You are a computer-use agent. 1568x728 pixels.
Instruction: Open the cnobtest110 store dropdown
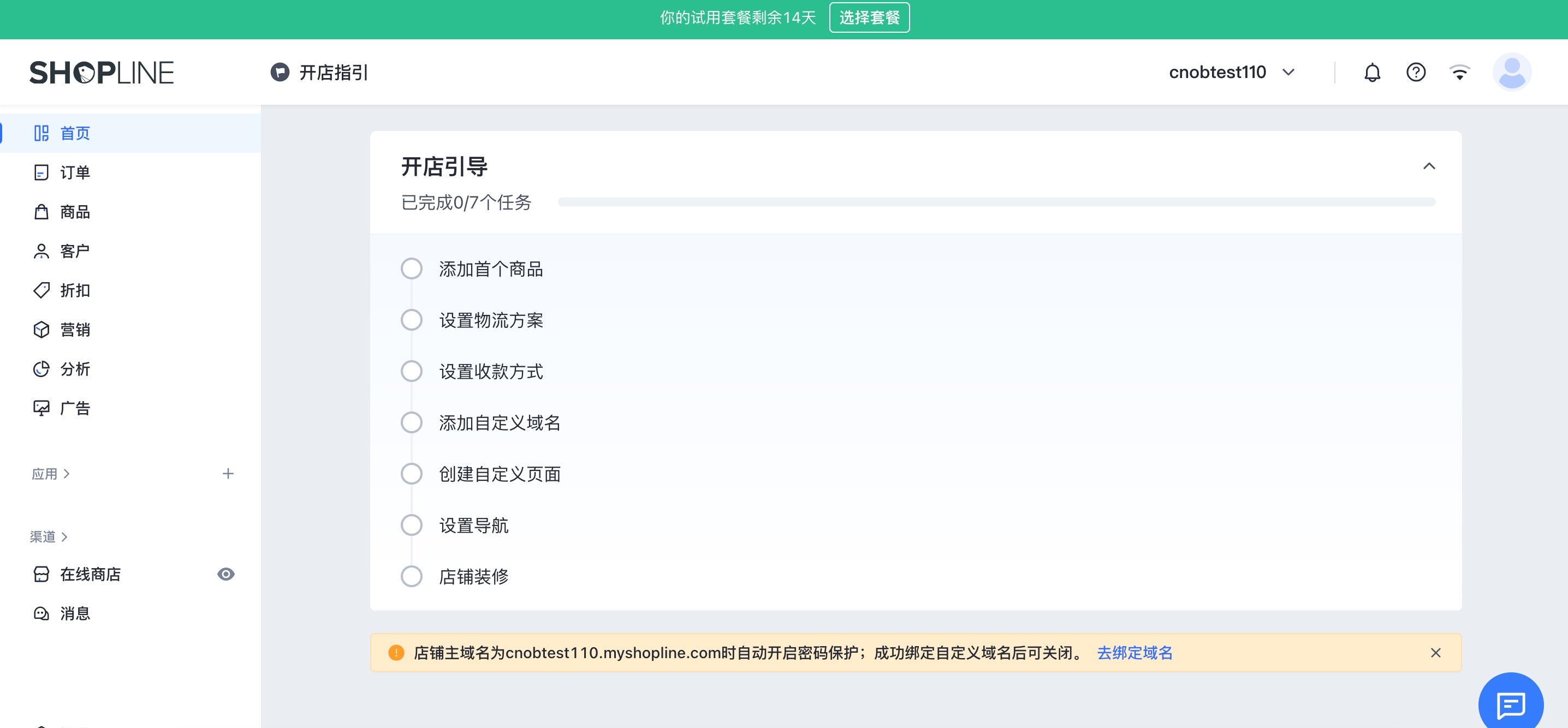[1231, 73]
